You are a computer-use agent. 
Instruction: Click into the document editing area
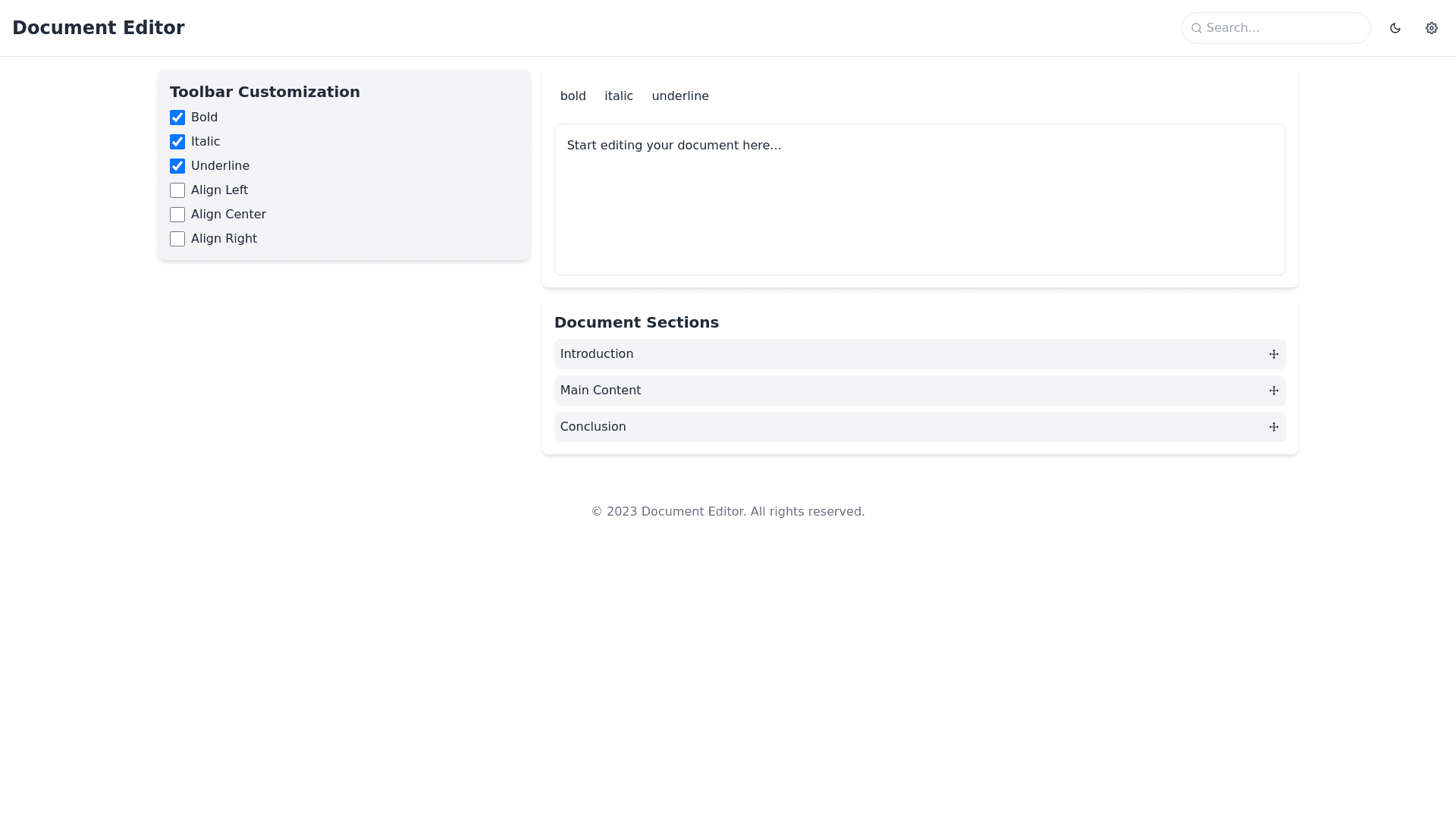919,199
